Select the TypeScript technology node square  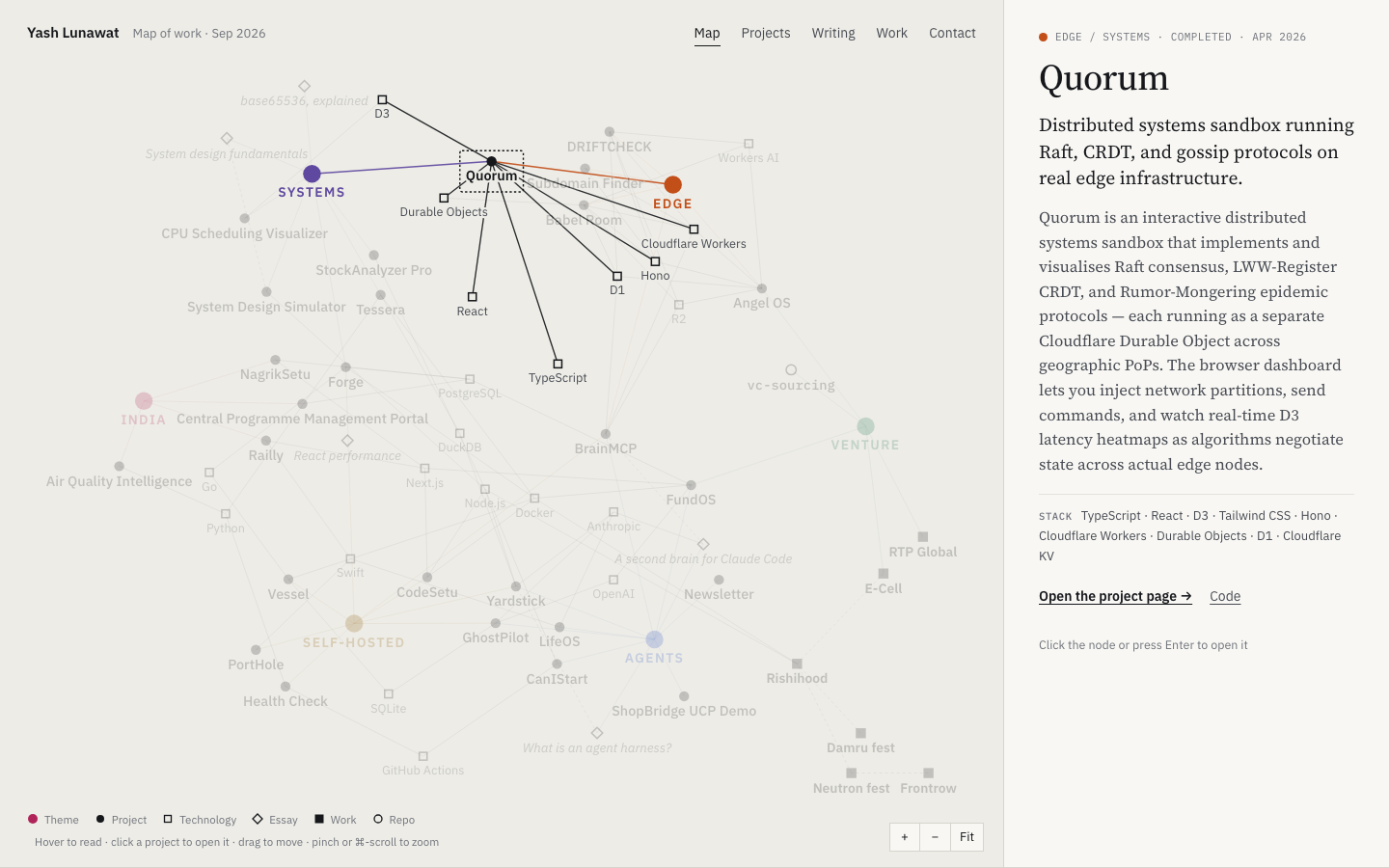pyautogui.click(x=558, y=364)
